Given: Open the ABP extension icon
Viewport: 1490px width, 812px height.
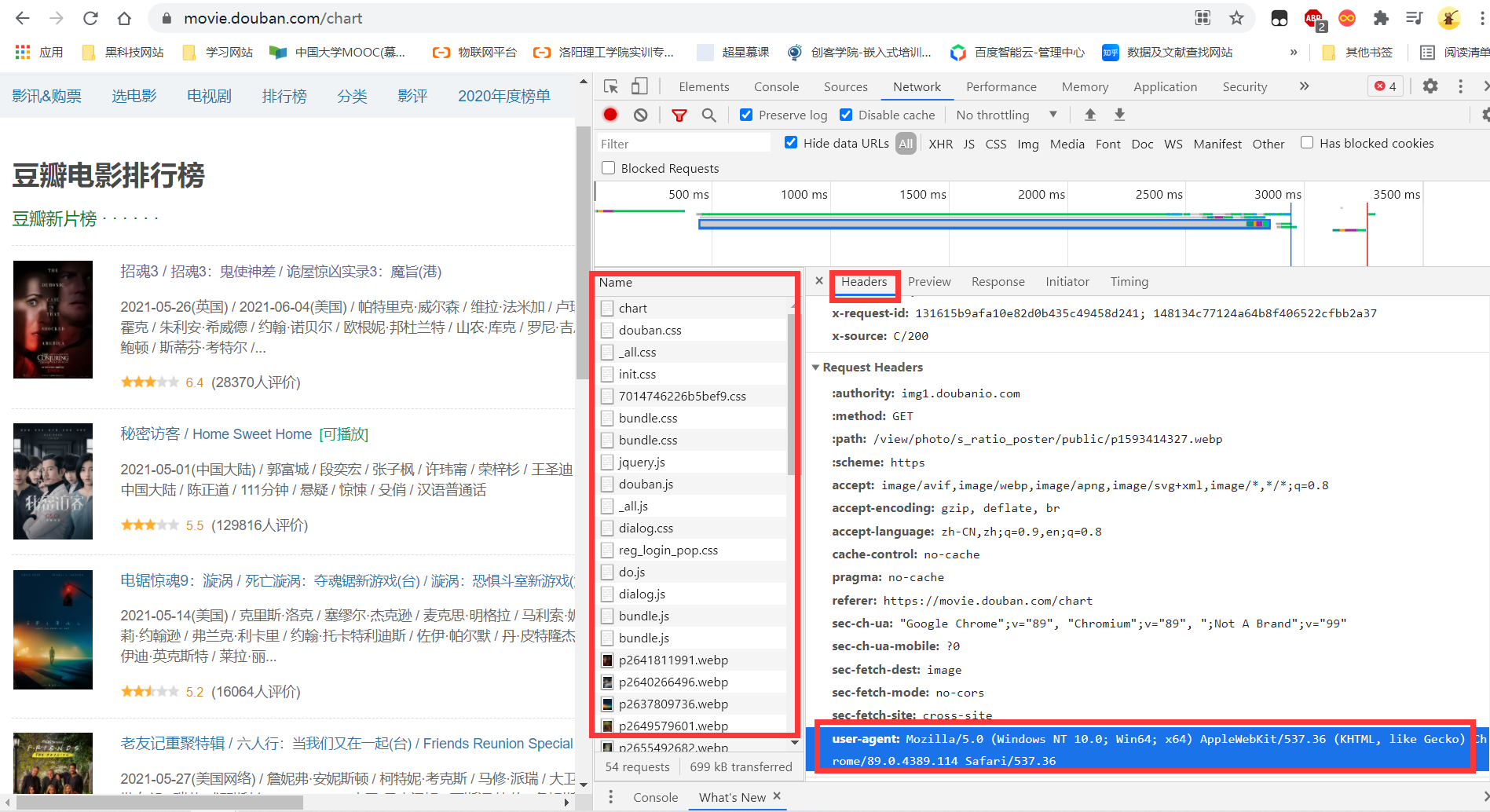Looking at the screenshot, I should pyautogui.click(x=1313, y=19).
